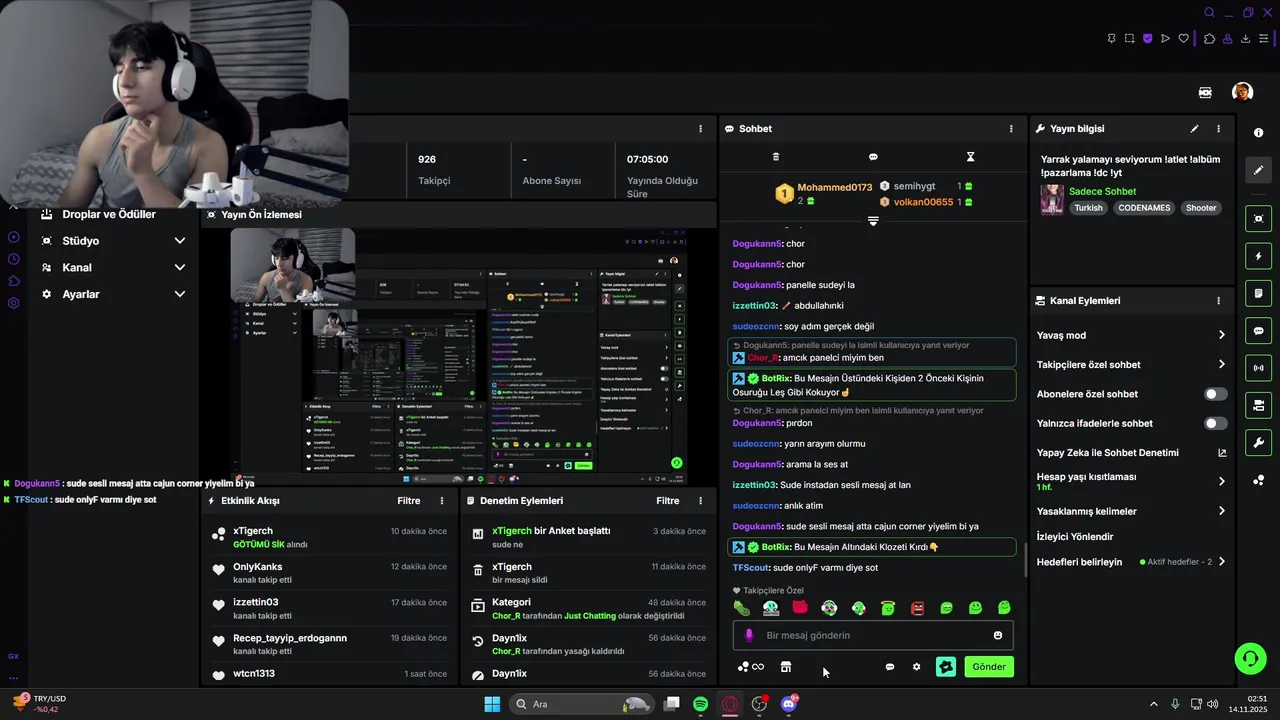Open Opera extensions cube icon
Image resolution: width=1280 pixels, height=720 pixels.
(x=1209, y=39)
